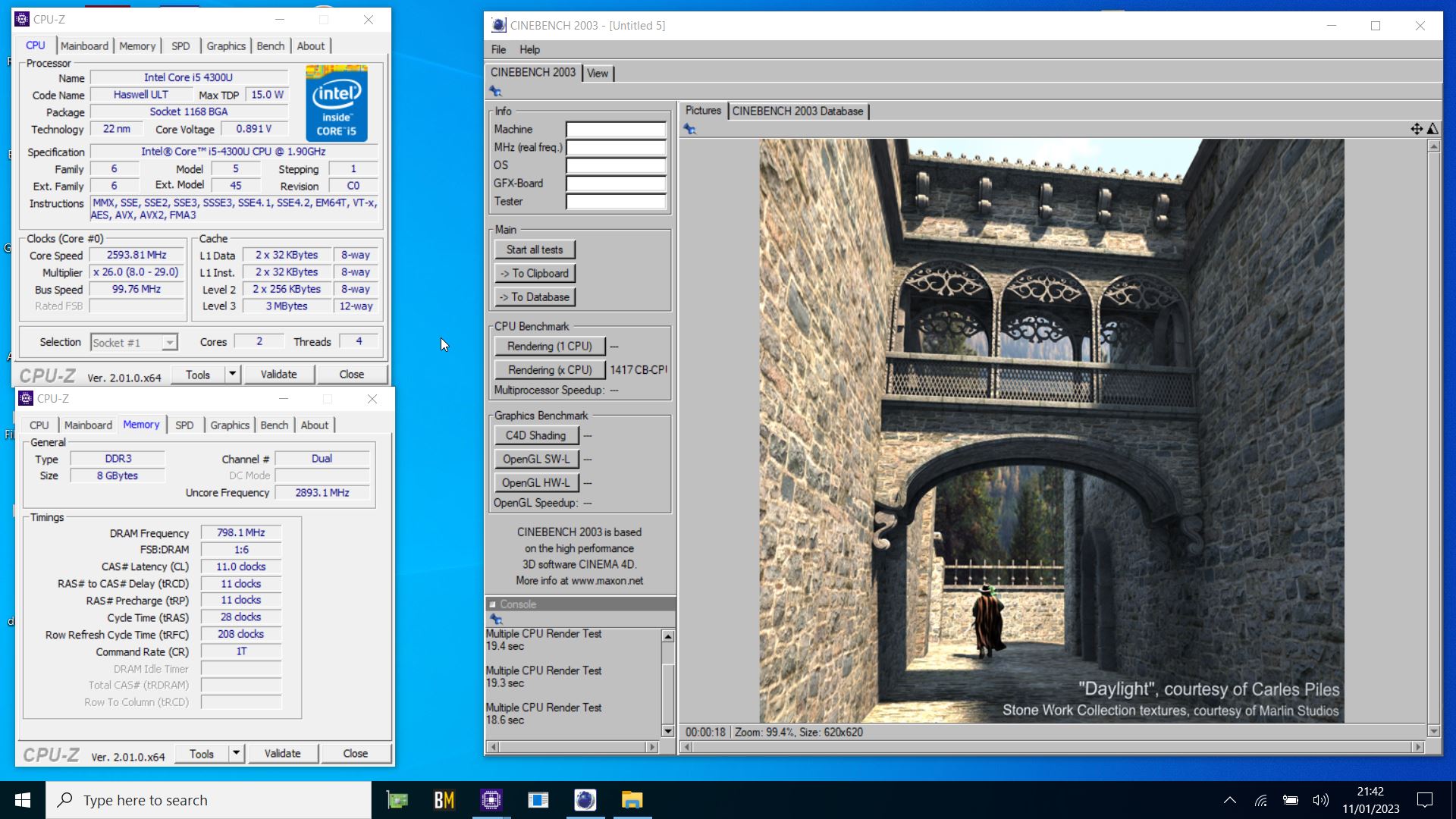Click CINEBENCH title bar app icon
The image size is (1456, 819).
point(498,25)
